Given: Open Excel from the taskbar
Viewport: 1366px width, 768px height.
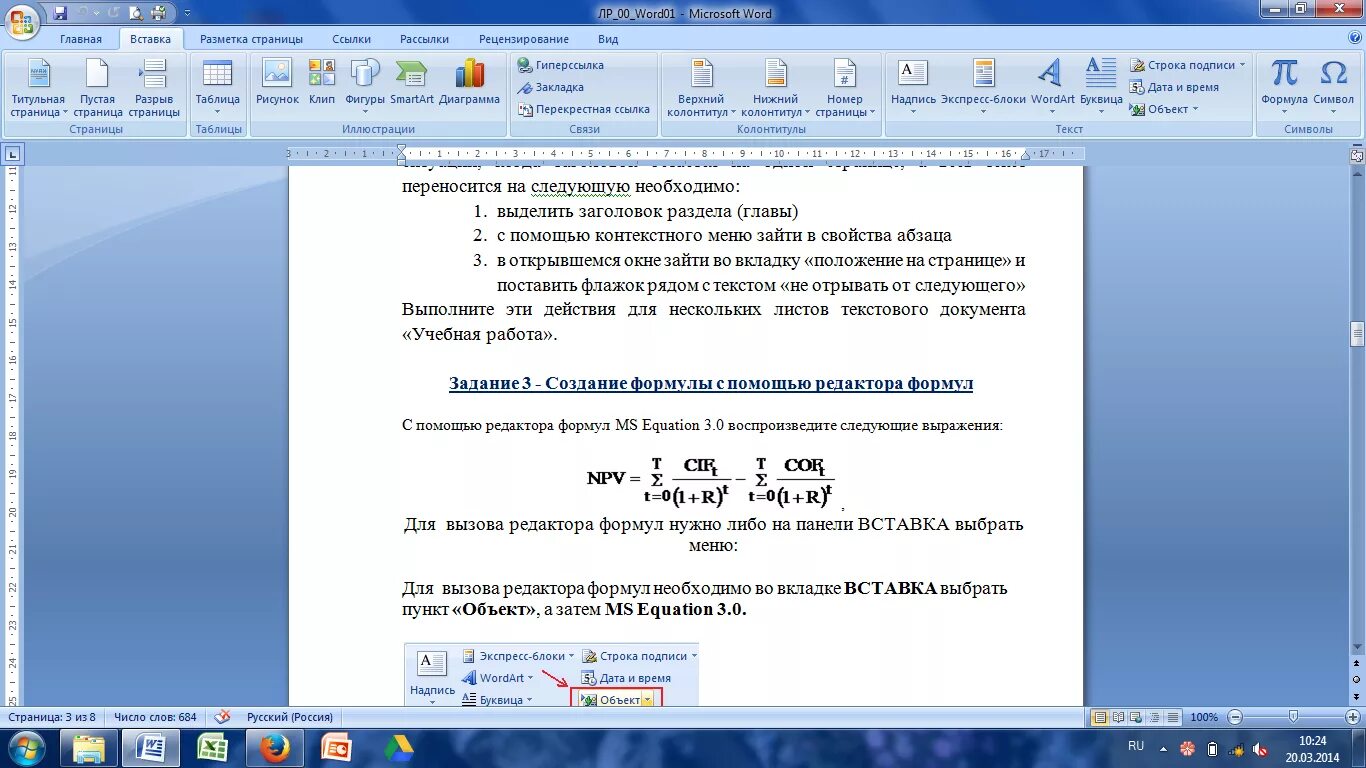Looking at the screenshot, I should tap(212, 747).
